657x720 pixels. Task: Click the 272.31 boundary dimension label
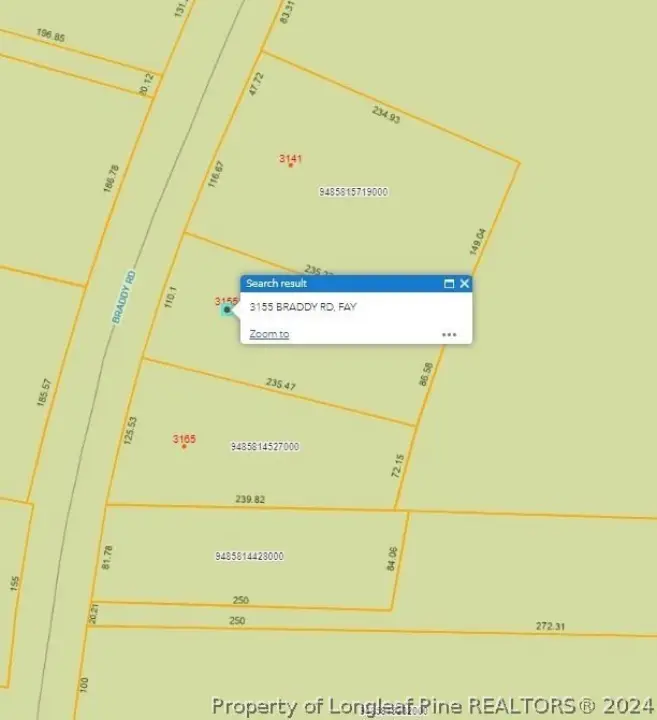(551, 626)
